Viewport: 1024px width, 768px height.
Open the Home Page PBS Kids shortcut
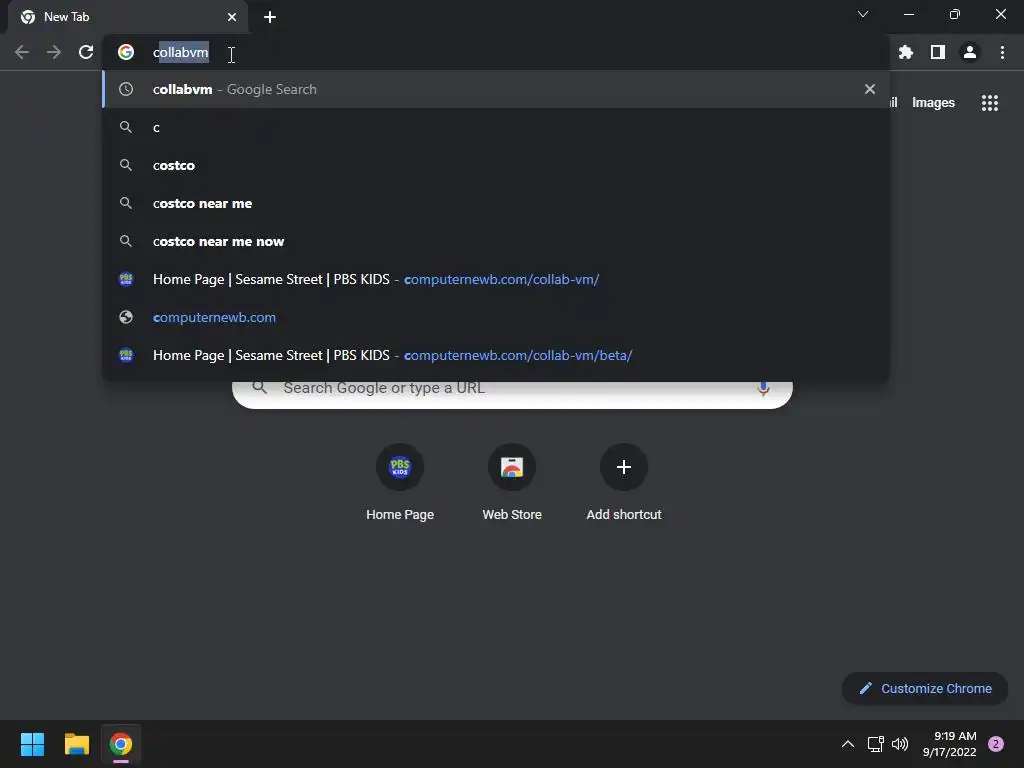coord(400,482)
